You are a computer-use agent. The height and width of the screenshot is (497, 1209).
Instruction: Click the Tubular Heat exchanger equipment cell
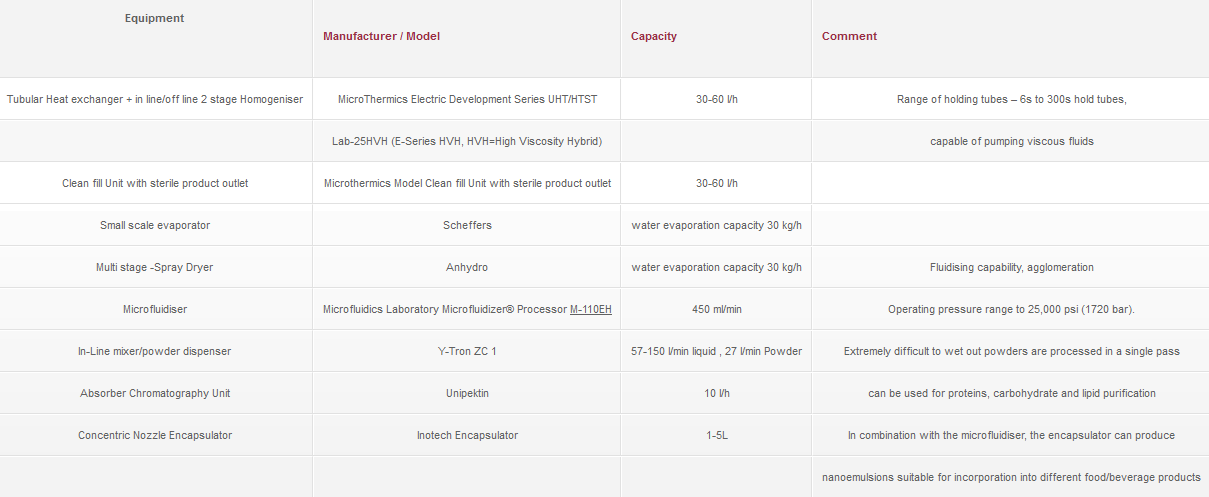155,100
